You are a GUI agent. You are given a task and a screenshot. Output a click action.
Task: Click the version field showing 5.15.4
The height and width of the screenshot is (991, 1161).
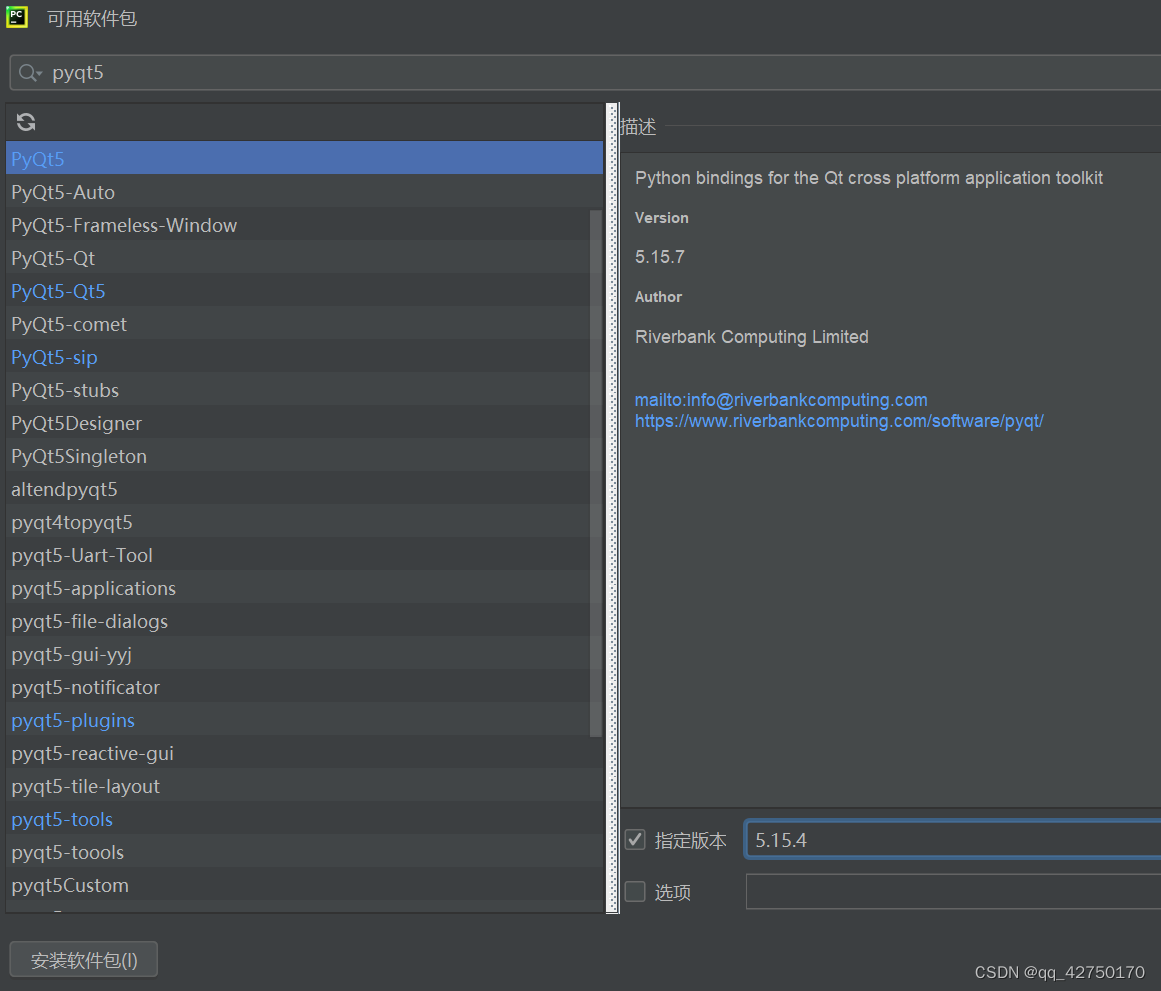click(x=953, y=840)
